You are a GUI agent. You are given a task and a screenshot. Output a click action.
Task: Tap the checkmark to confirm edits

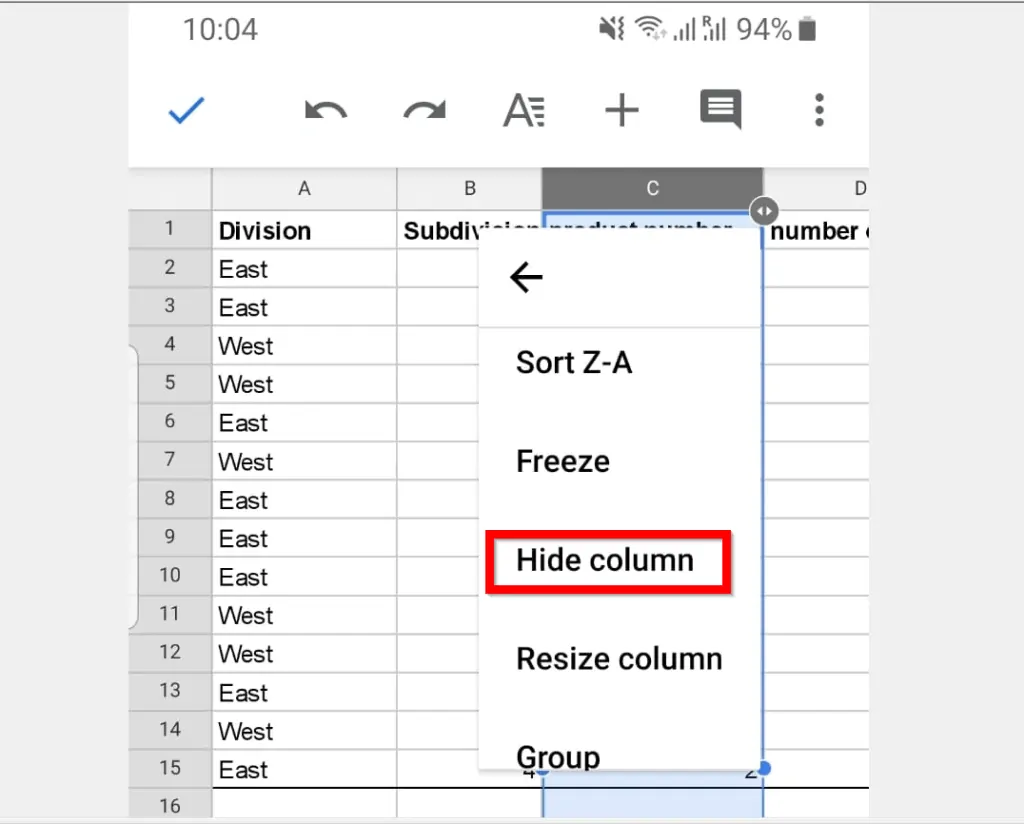(185, 111)
